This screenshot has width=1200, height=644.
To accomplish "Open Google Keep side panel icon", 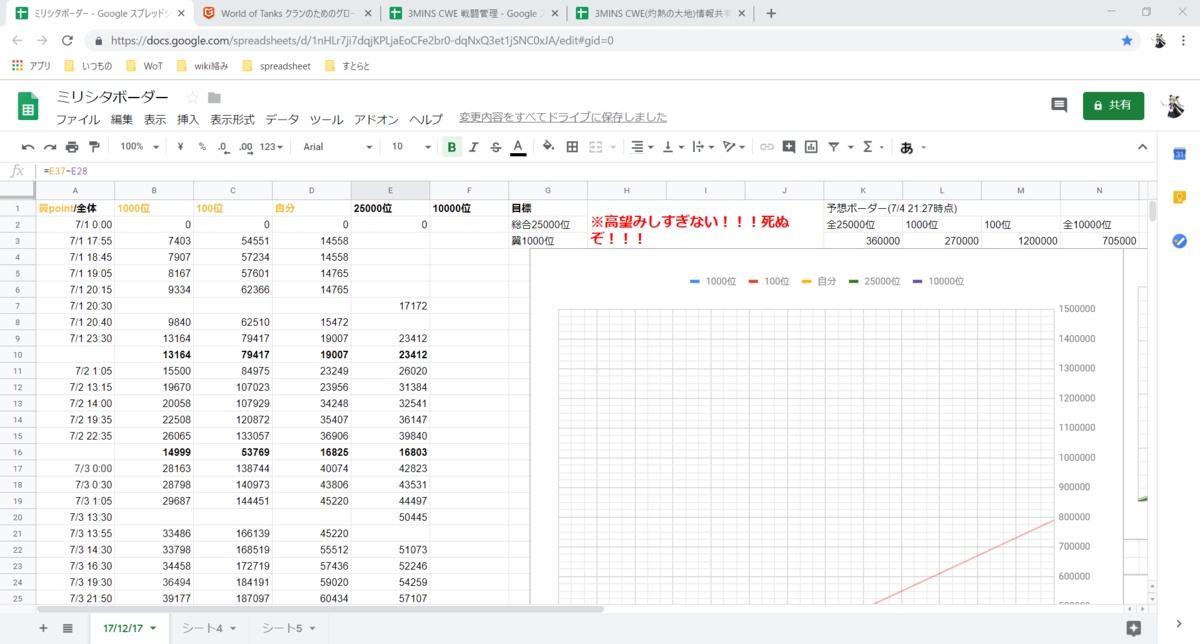I will point(1179,197).
